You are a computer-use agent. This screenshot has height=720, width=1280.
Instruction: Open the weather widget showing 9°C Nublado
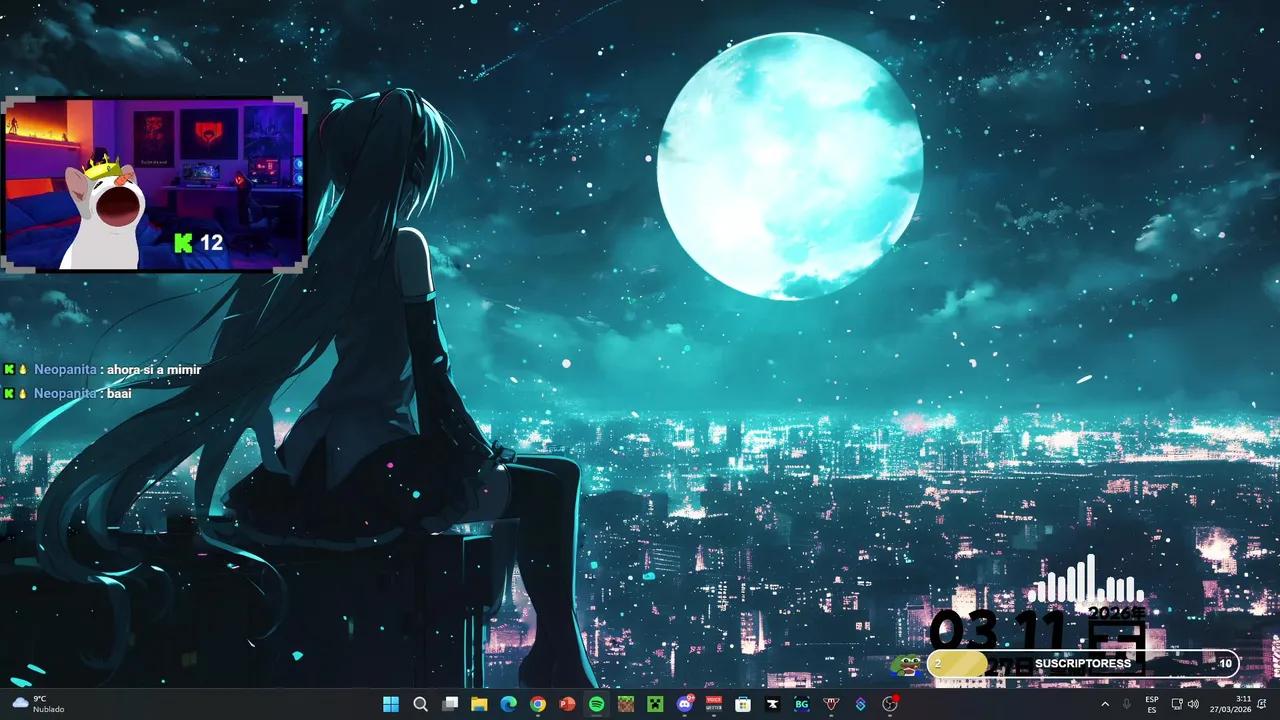pyautogui.click(x=38, y=704)
